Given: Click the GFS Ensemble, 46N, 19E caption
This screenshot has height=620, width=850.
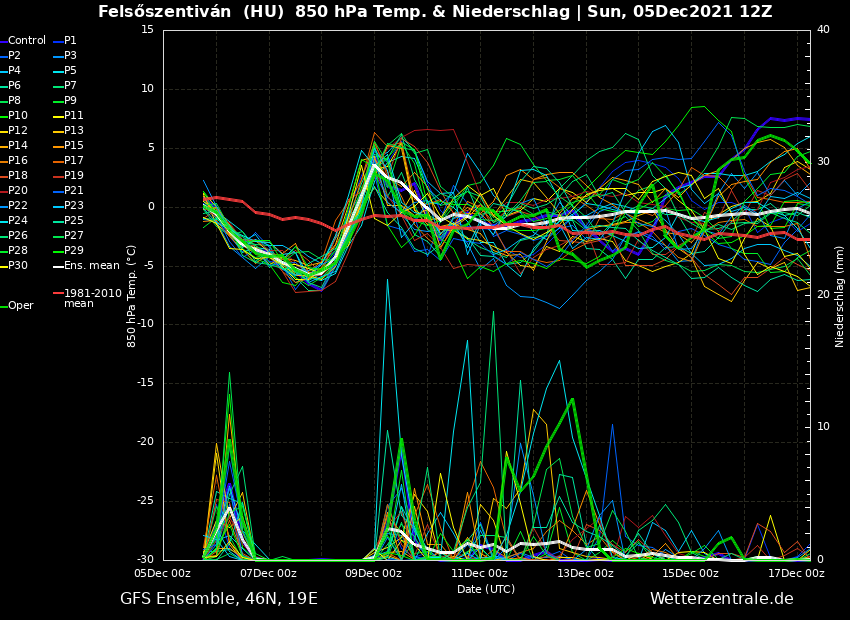Looking at the screenshot, I should point(219,599).
